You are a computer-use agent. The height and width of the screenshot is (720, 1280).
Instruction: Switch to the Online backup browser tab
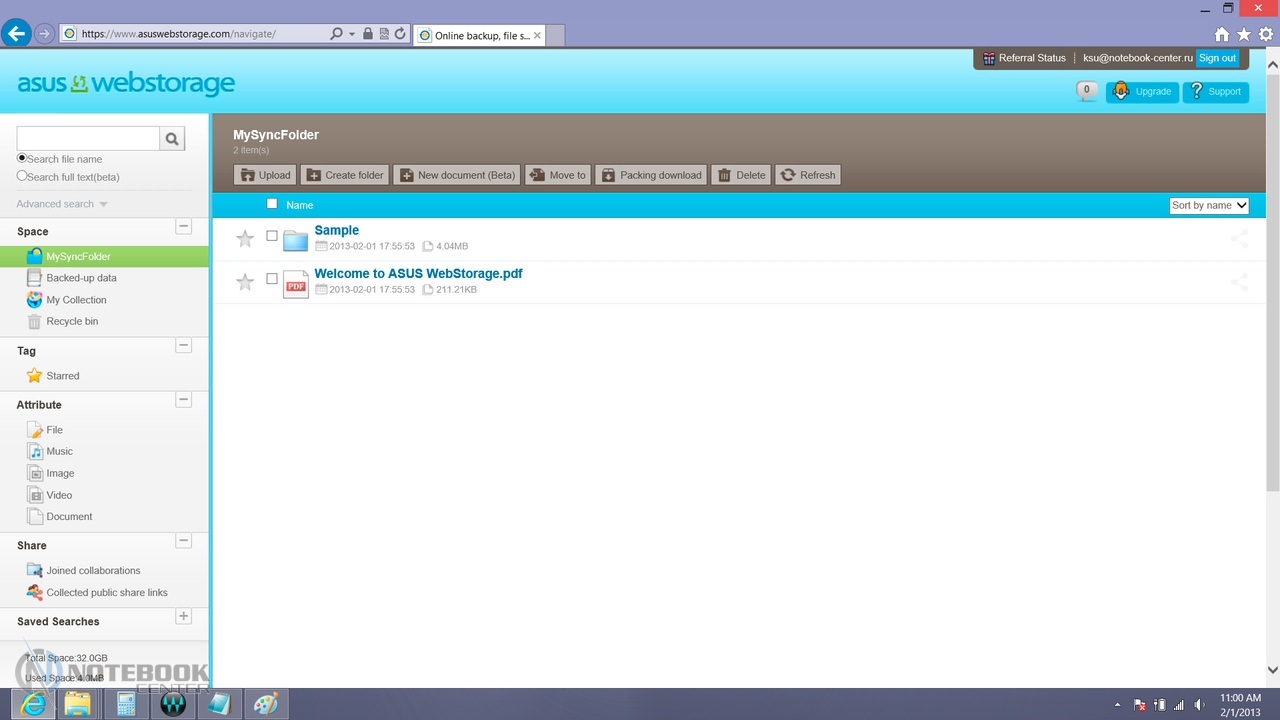click(x=480, y=35)
